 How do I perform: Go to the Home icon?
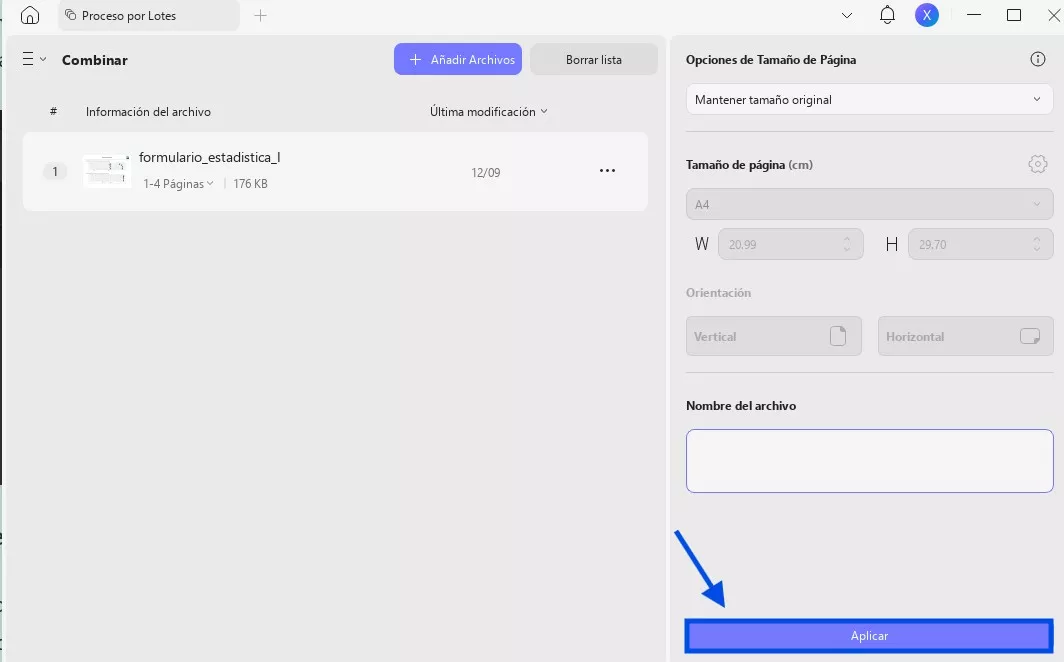click(x=30, y=16)
